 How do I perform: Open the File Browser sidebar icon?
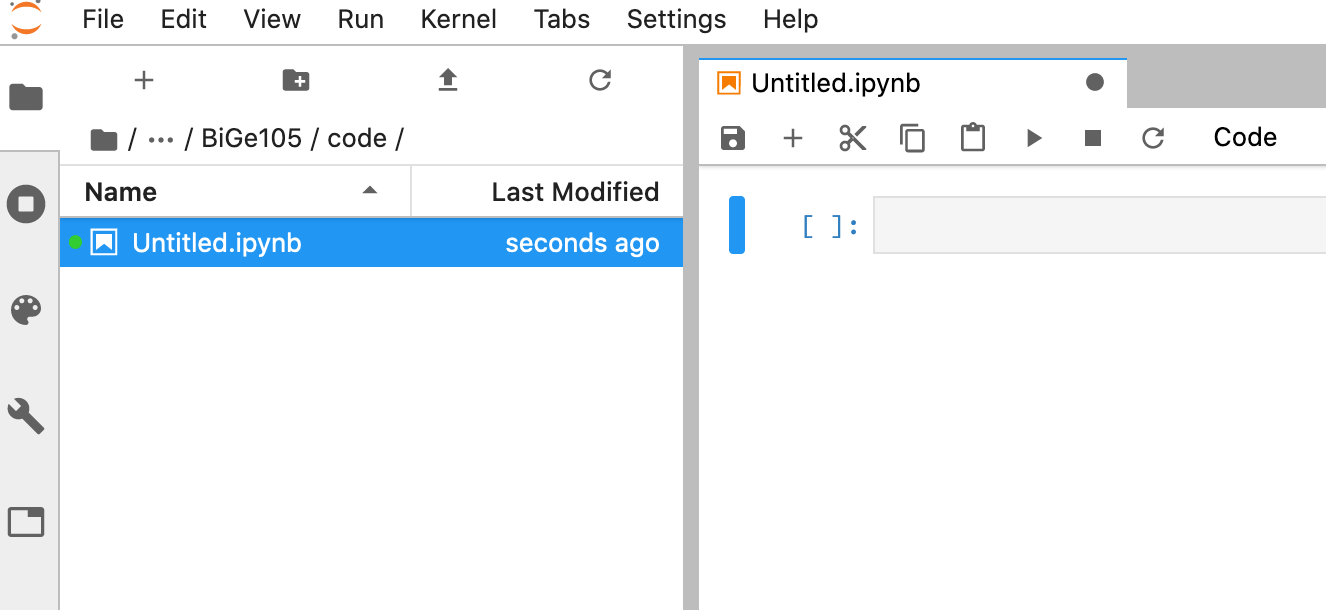26,97
